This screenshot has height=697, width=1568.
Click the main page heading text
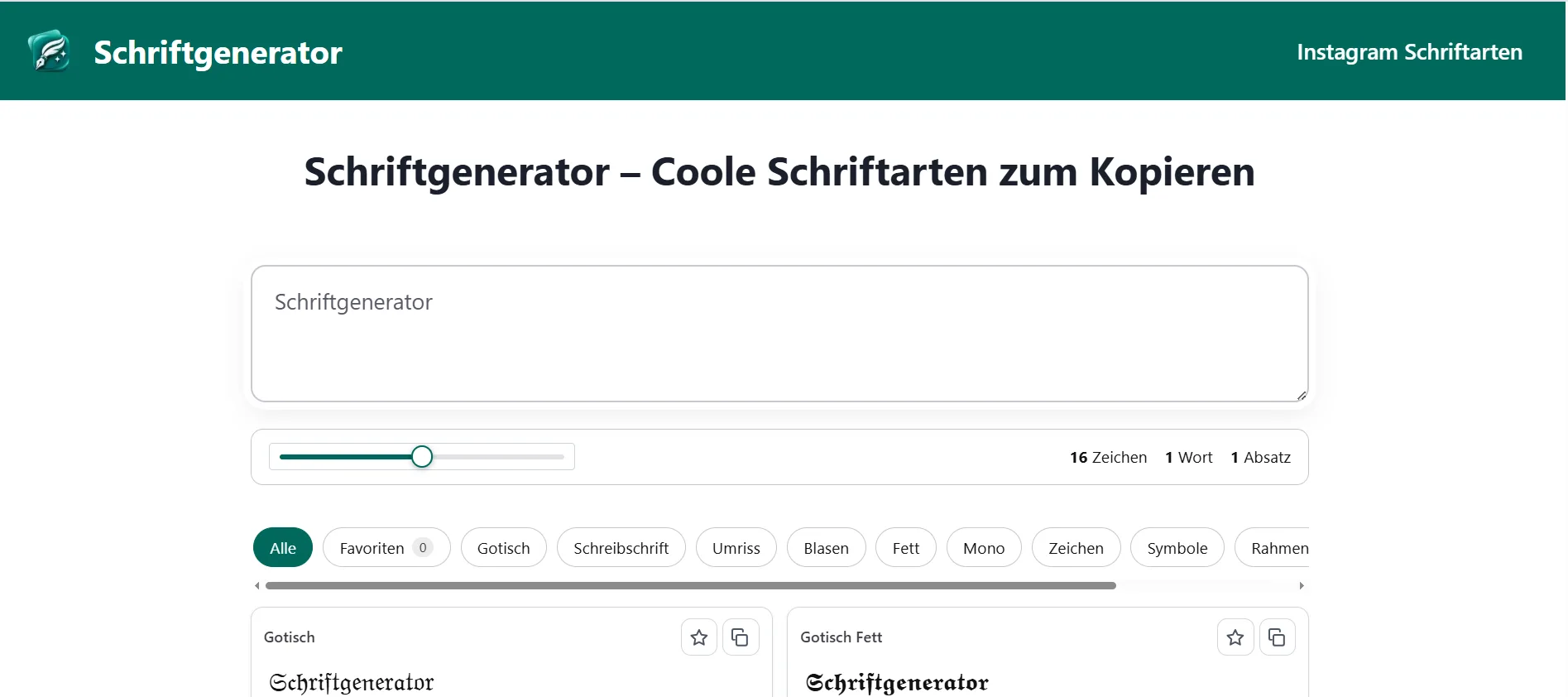tap(779, 171)
